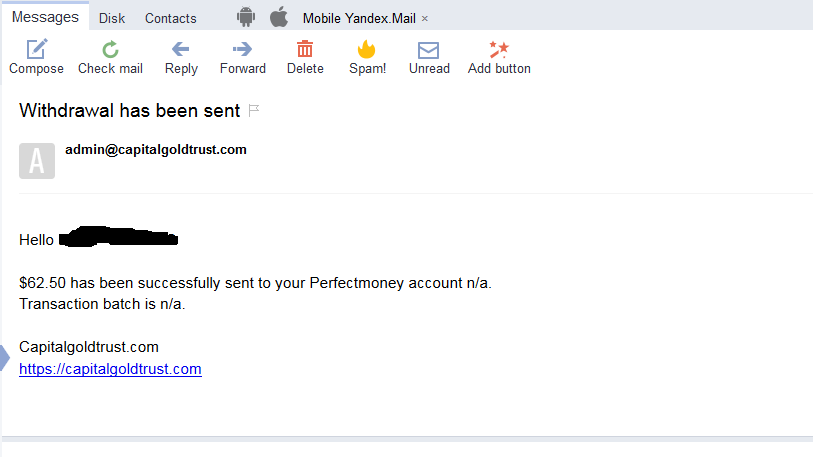
Task: Reply to this email
Action: pyautogui.click(x=181, y=49)
